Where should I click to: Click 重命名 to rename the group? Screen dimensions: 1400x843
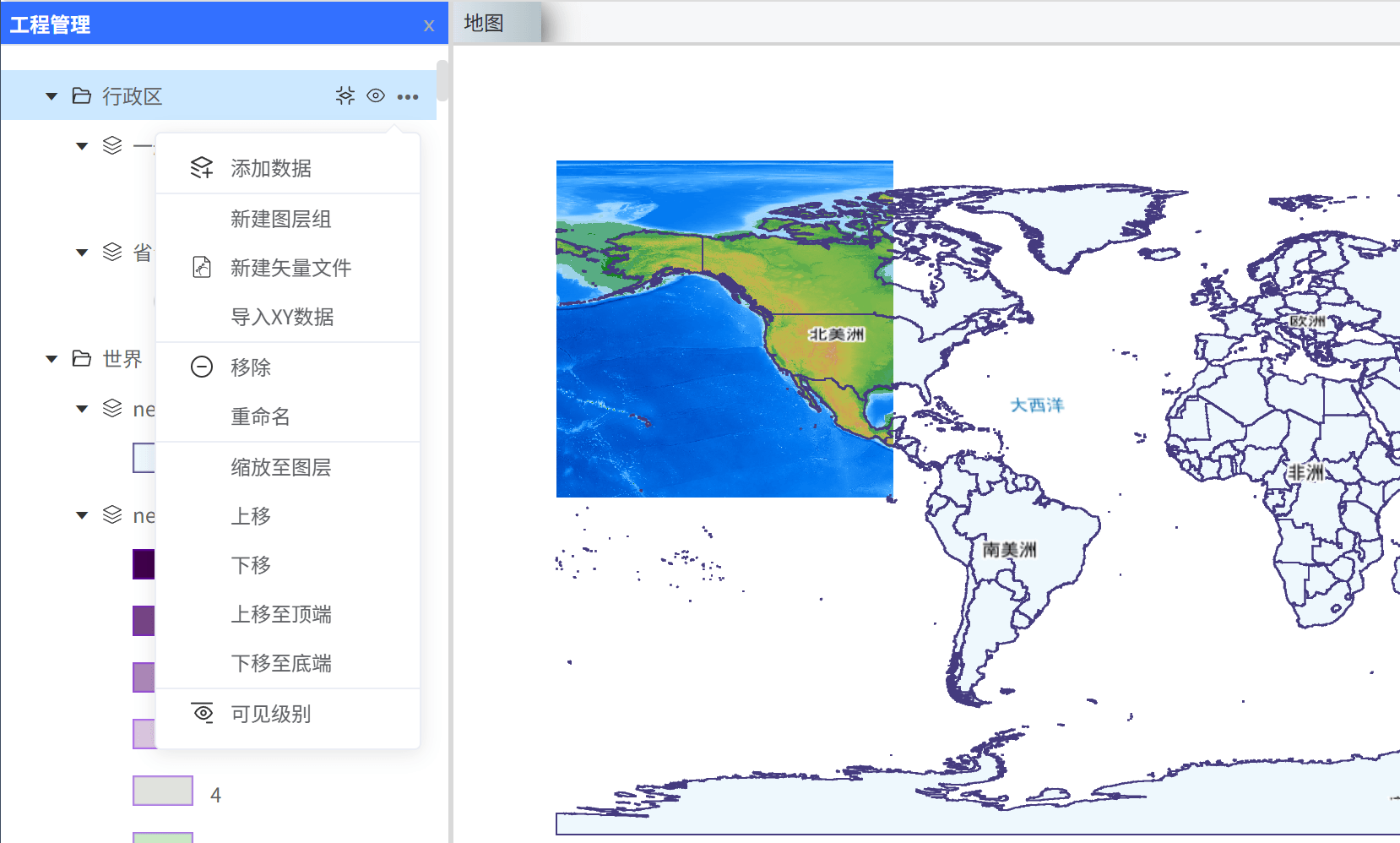coord(258,416)
